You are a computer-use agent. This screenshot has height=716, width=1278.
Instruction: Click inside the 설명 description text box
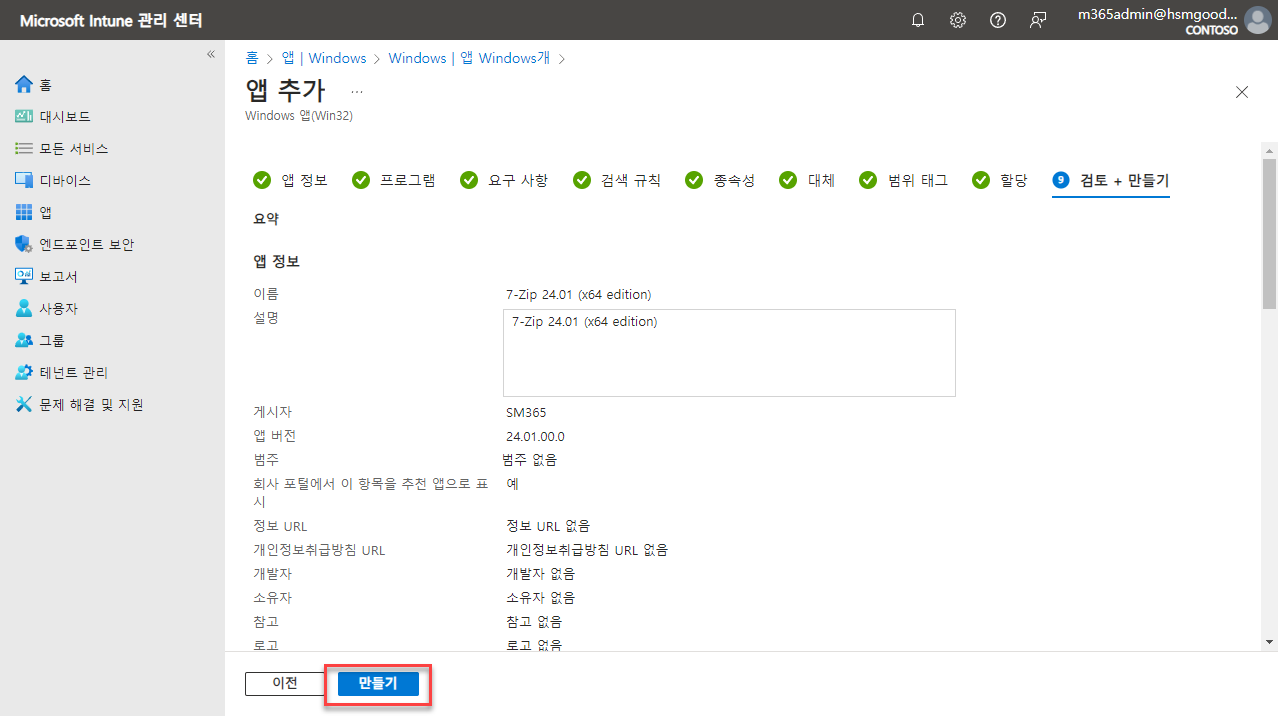click(727, 352)
